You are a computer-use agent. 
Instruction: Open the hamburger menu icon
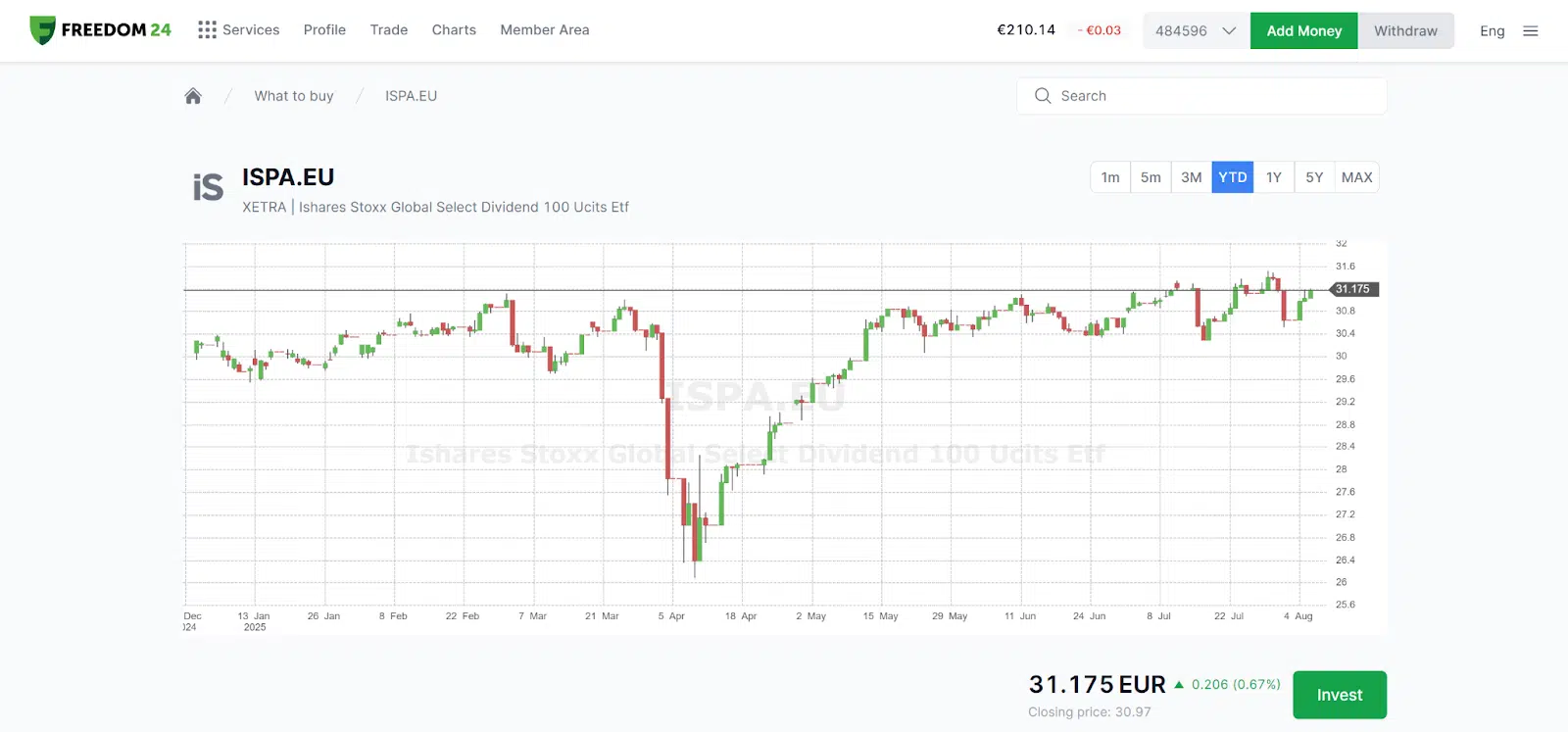[1531, 31]
